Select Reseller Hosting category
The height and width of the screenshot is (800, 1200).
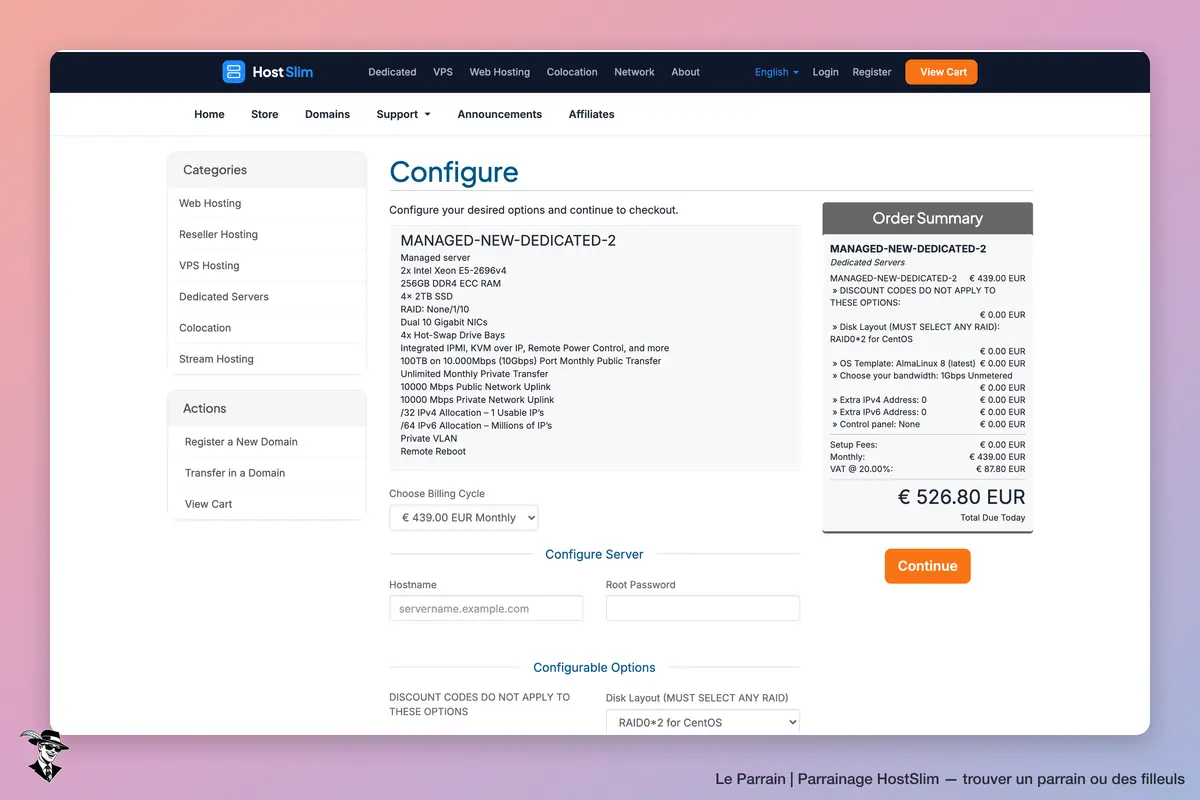click(266, 234)
